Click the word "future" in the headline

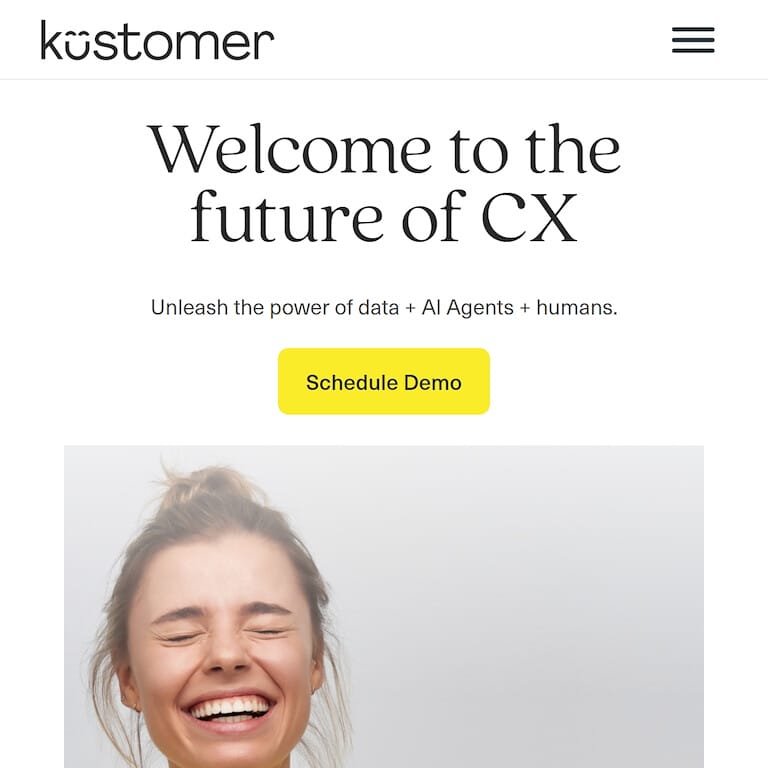(287, 216)
